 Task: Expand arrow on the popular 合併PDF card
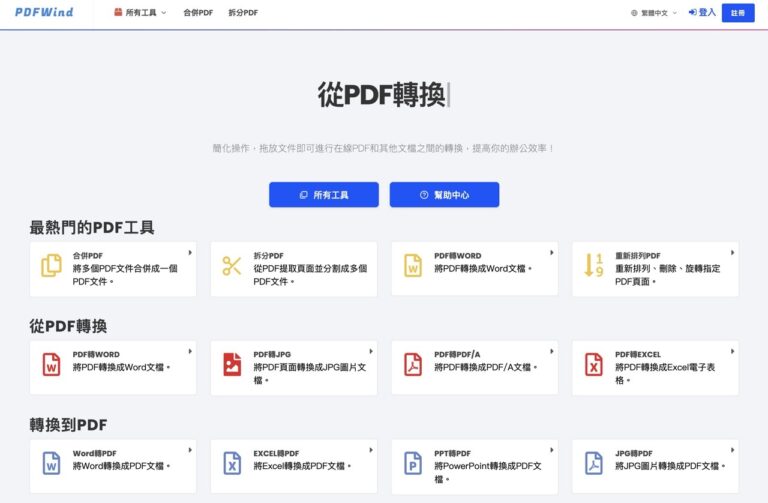pos(190,253)
